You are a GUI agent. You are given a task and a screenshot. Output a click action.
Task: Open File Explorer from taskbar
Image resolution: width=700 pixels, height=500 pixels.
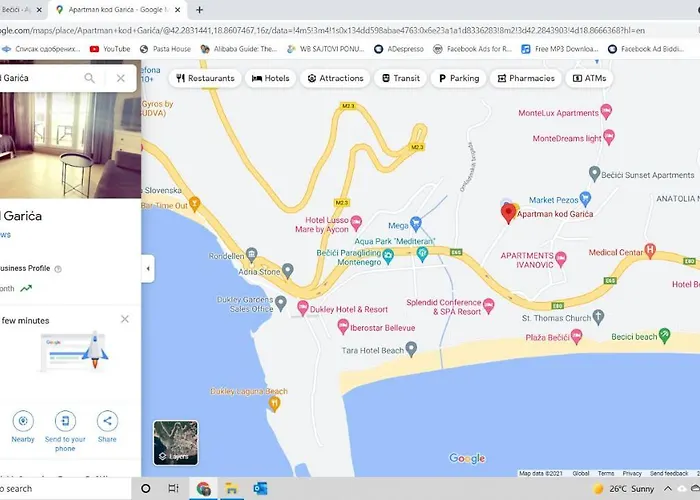pyautogui.click(x=231, y=489)
